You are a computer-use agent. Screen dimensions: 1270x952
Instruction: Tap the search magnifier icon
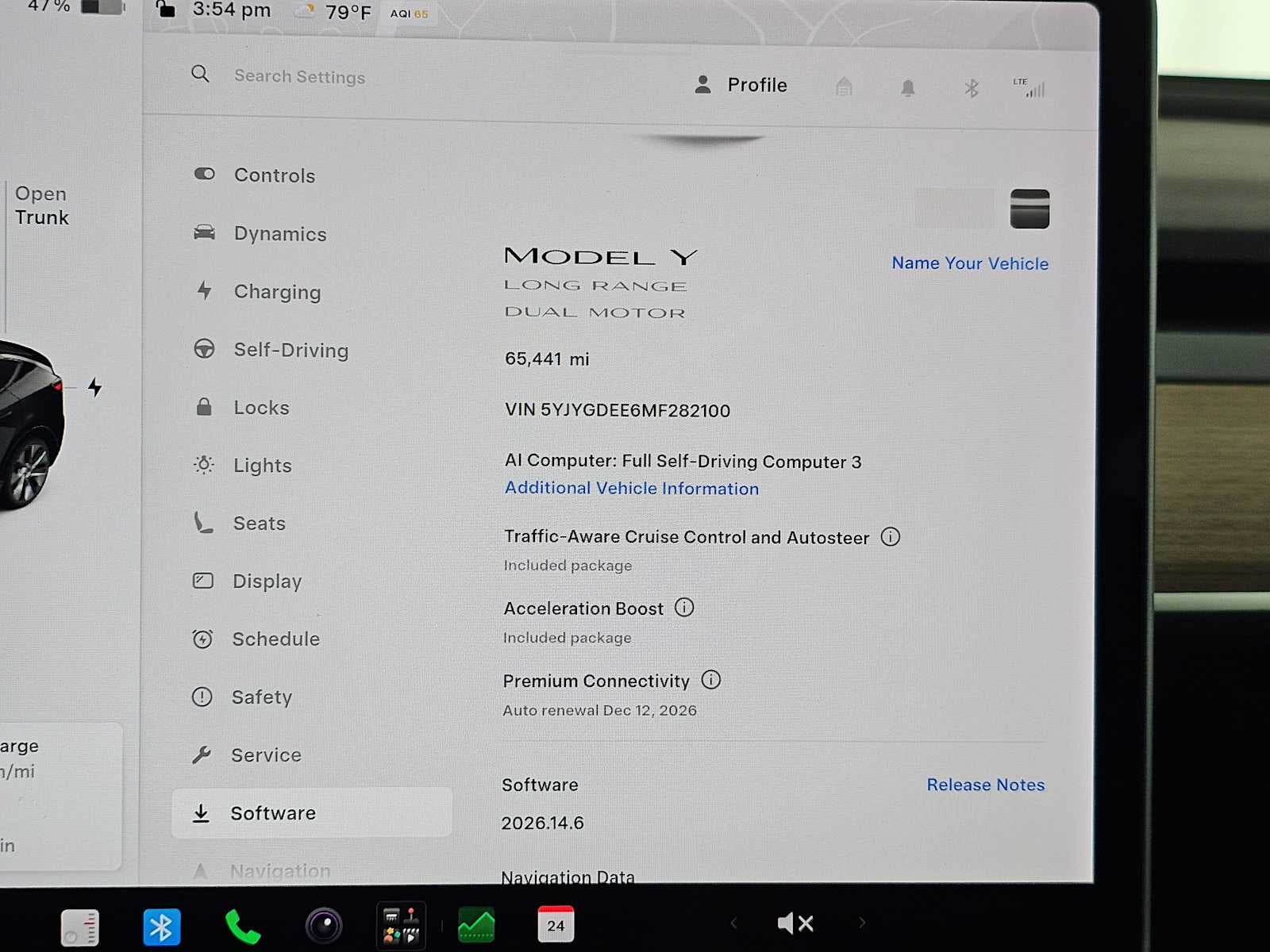click(201, 75)
